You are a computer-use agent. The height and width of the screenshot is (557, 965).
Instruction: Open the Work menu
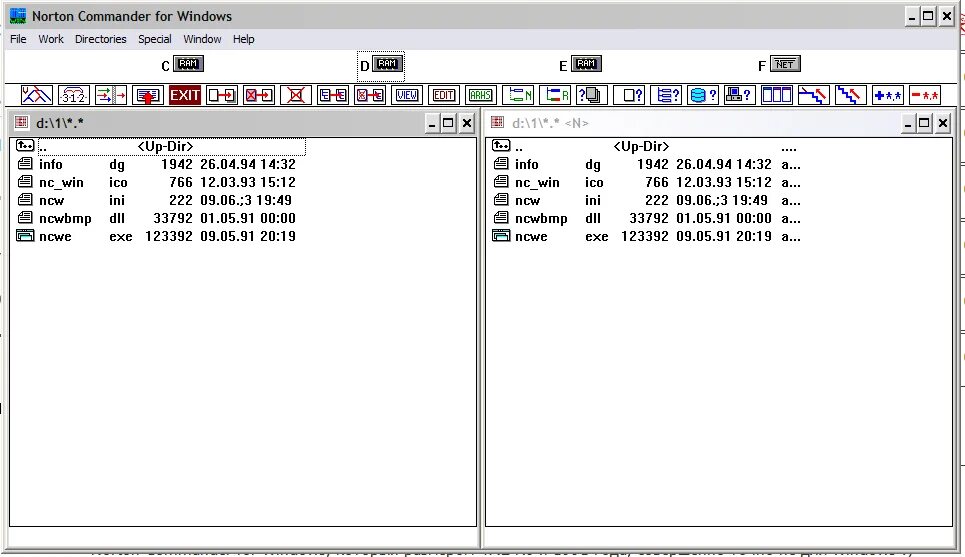click(51, 39)
